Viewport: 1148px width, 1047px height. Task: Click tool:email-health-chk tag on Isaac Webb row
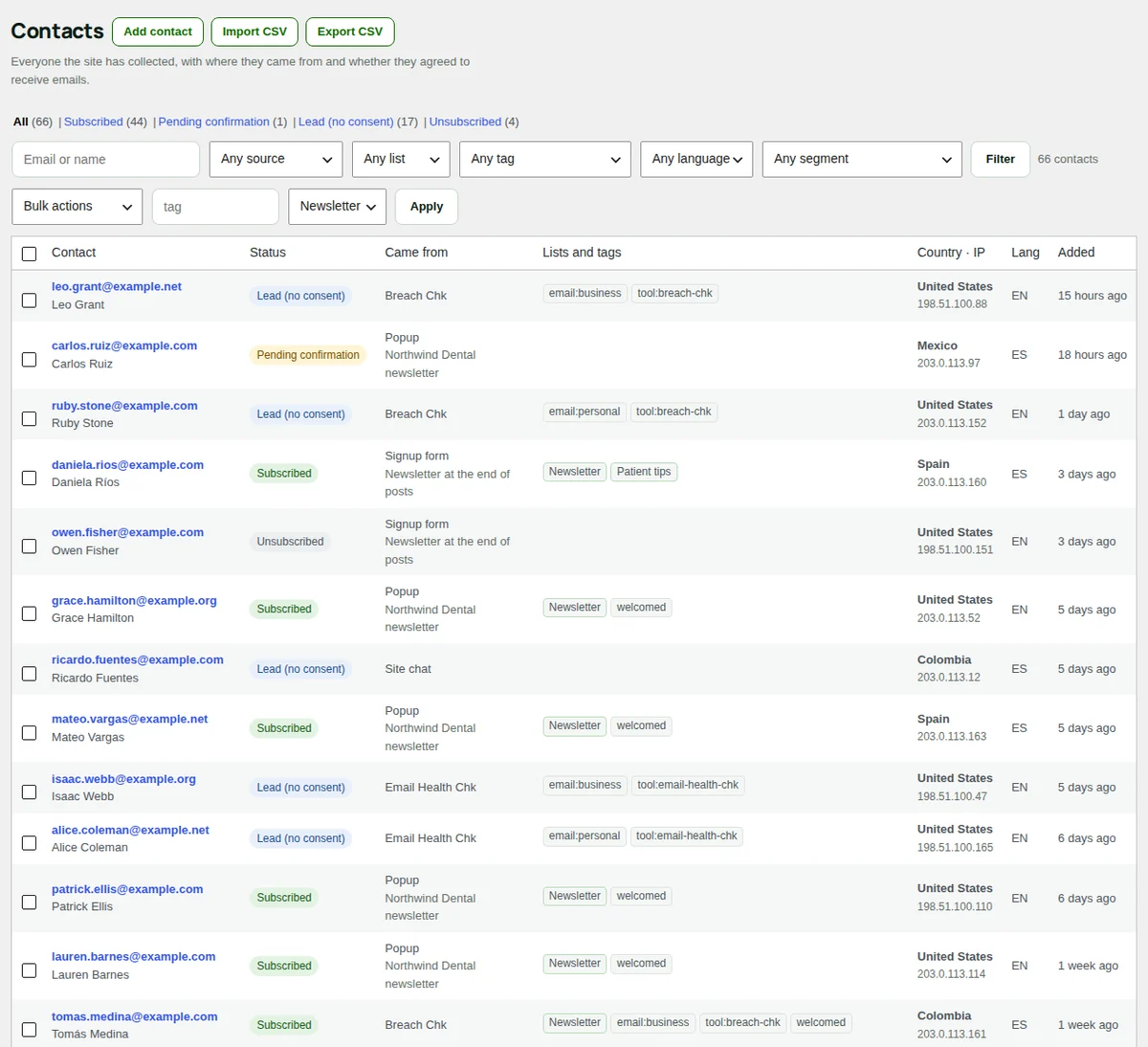[x=688, y=786]
